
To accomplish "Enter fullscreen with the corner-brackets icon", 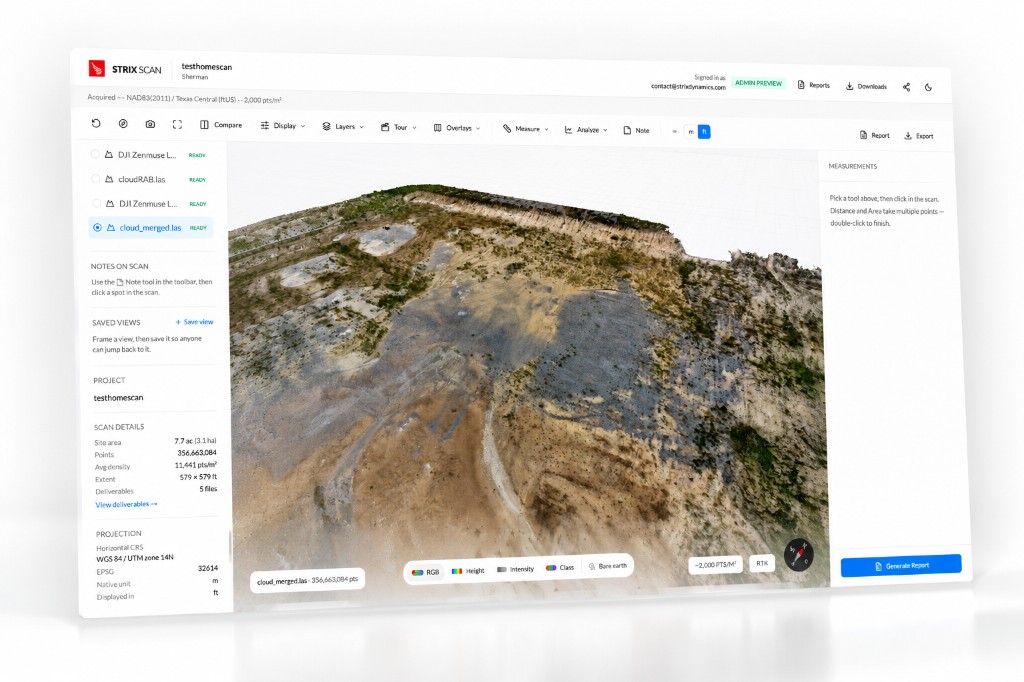I will (x=177, y=124).
